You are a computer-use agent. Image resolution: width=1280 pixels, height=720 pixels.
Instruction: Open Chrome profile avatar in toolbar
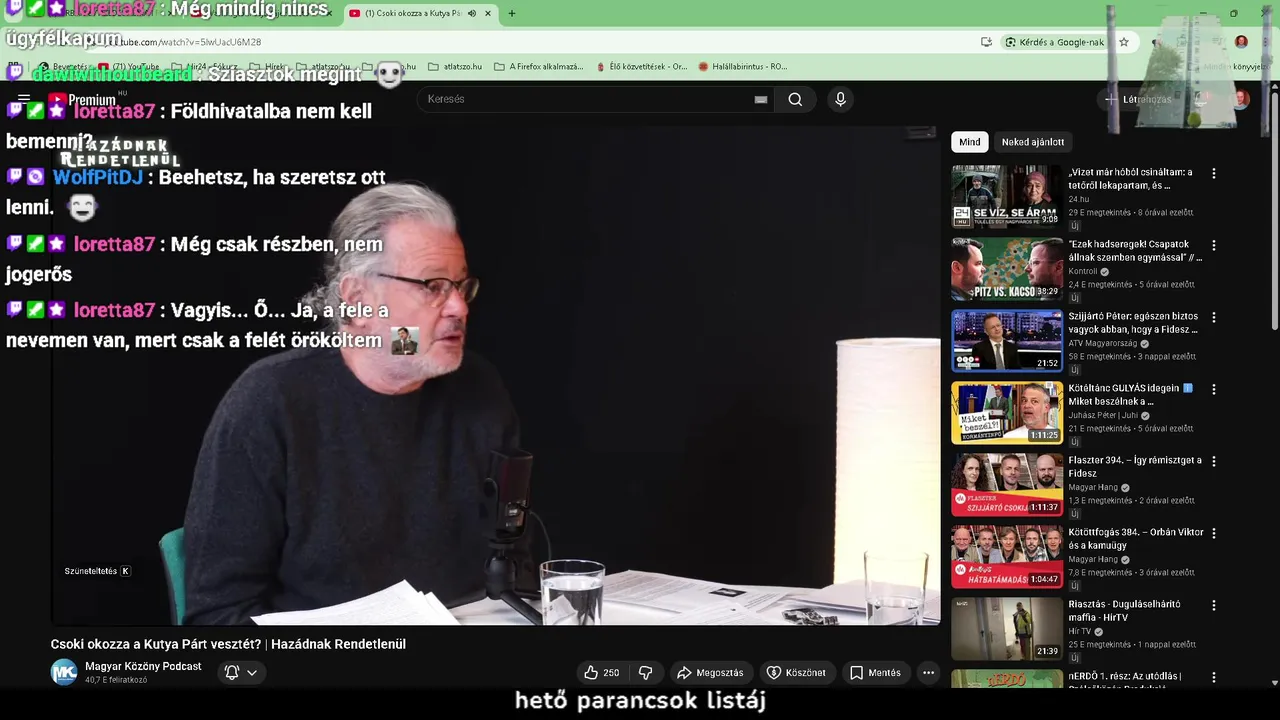1241,42
